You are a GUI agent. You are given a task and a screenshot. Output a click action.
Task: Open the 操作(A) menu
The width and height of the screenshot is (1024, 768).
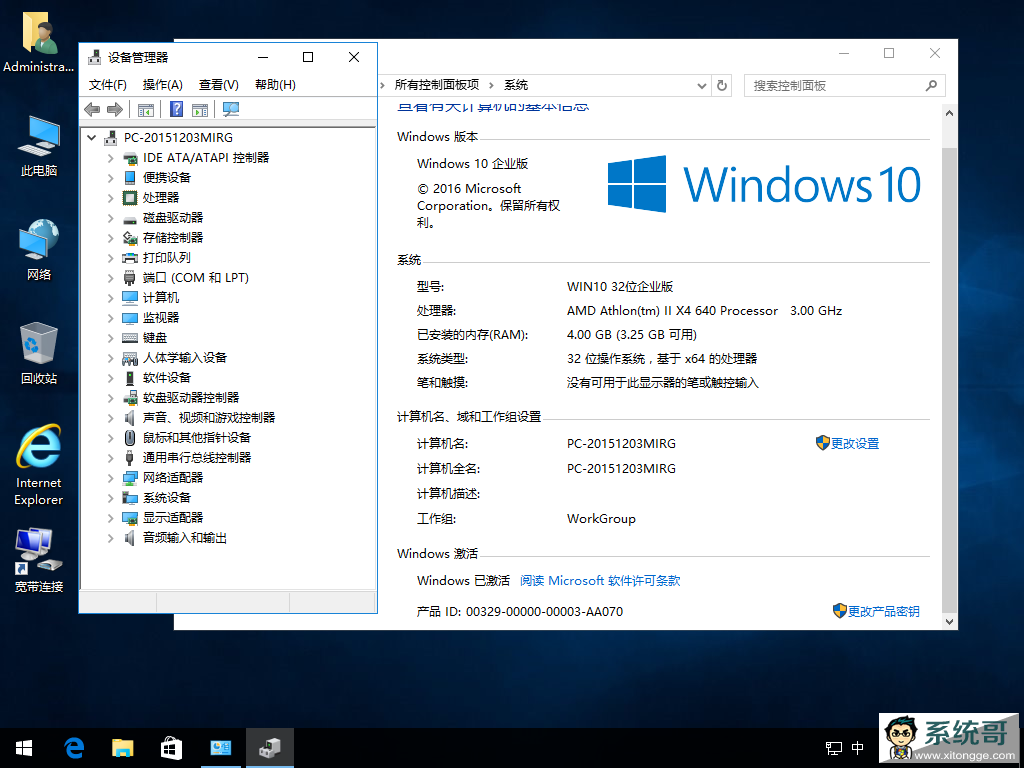pyautogui.click(x=163, y=85)
